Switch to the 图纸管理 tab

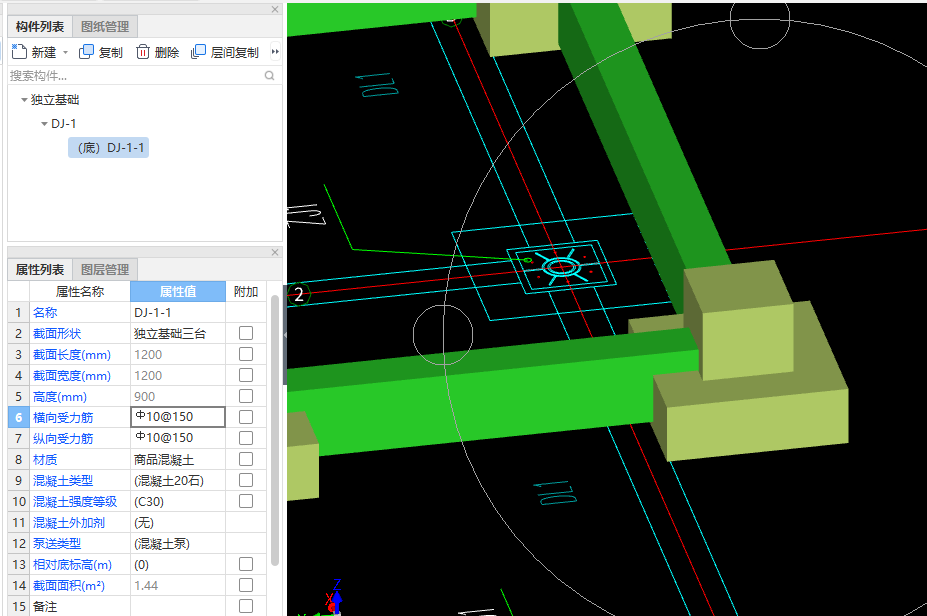click(x=105, y=27)
